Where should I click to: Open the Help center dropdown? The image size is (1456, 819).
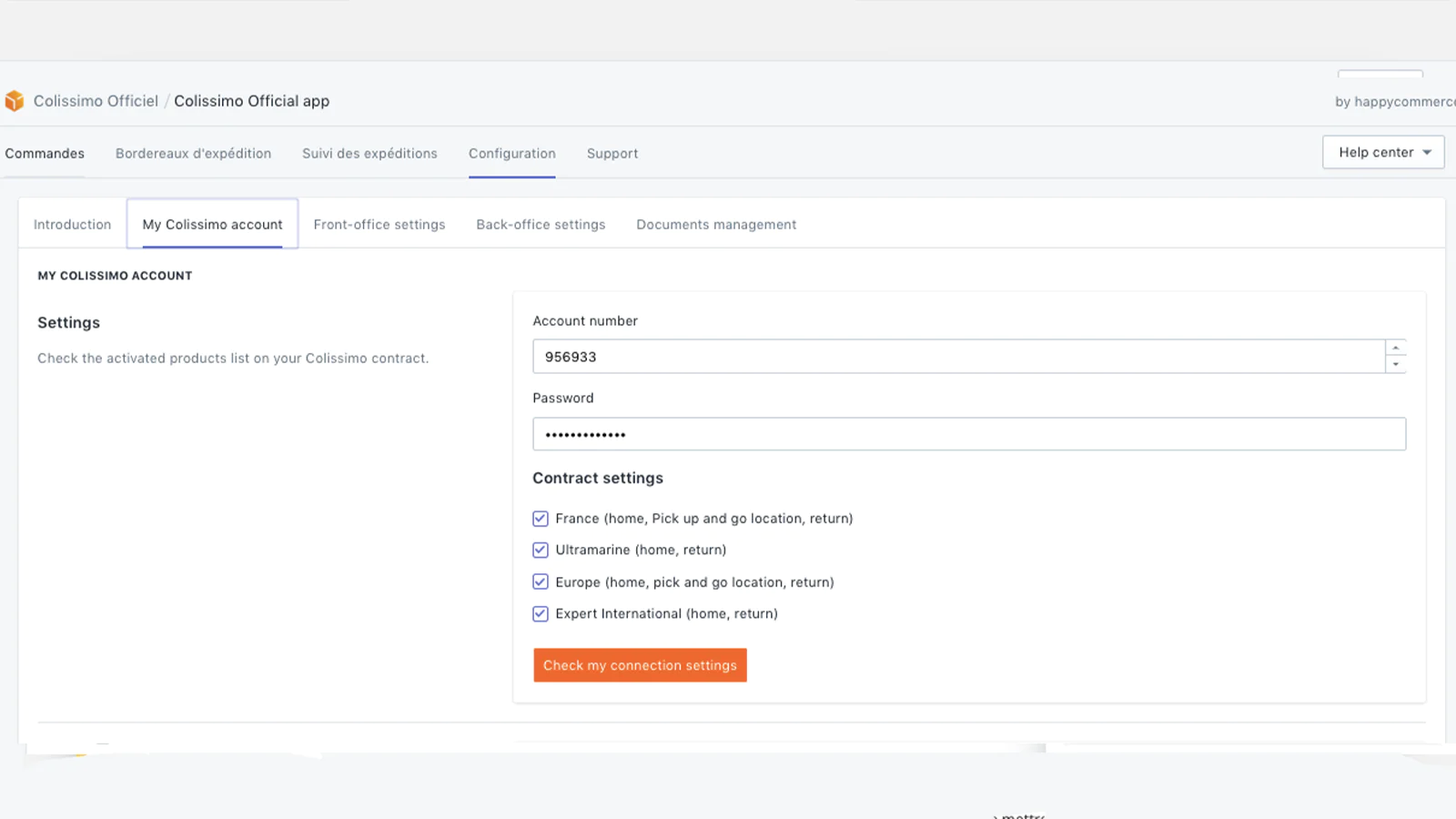pos(1383,152)
